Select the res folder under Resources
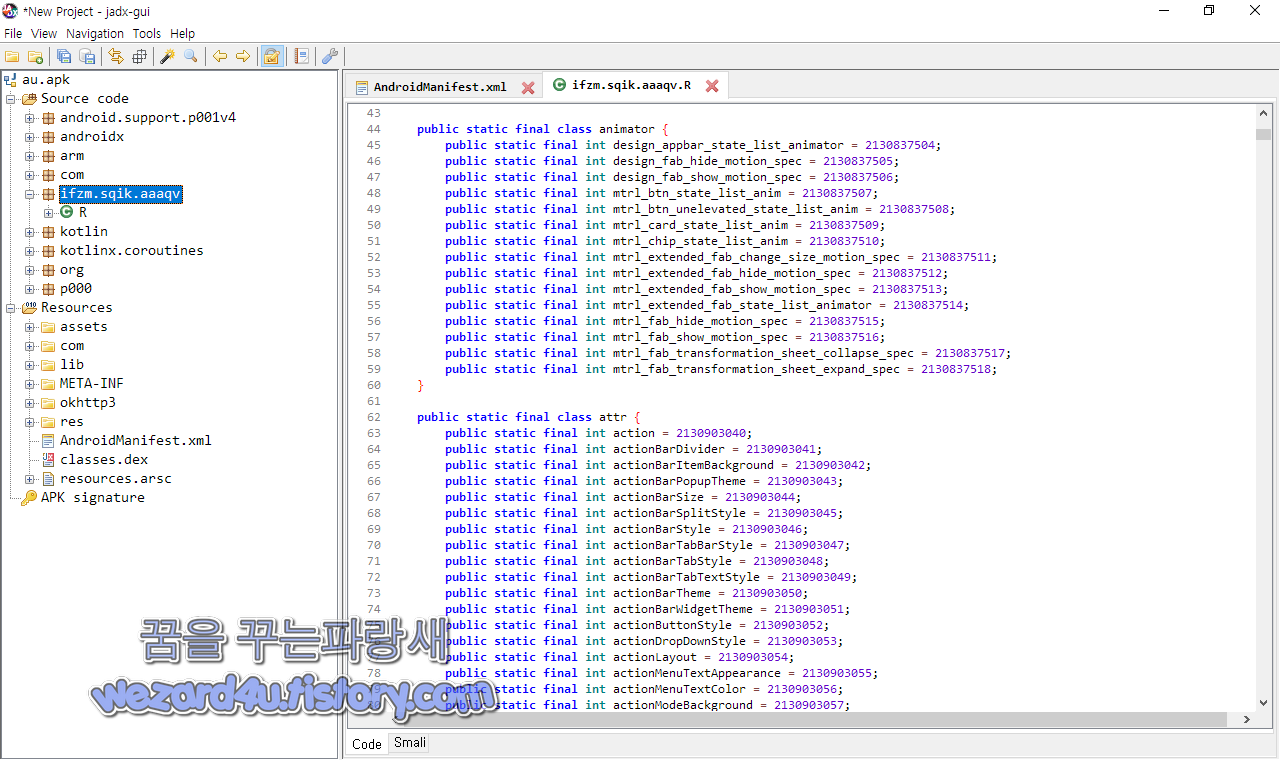Screen dimensions: 1280x760 point(72,422)
